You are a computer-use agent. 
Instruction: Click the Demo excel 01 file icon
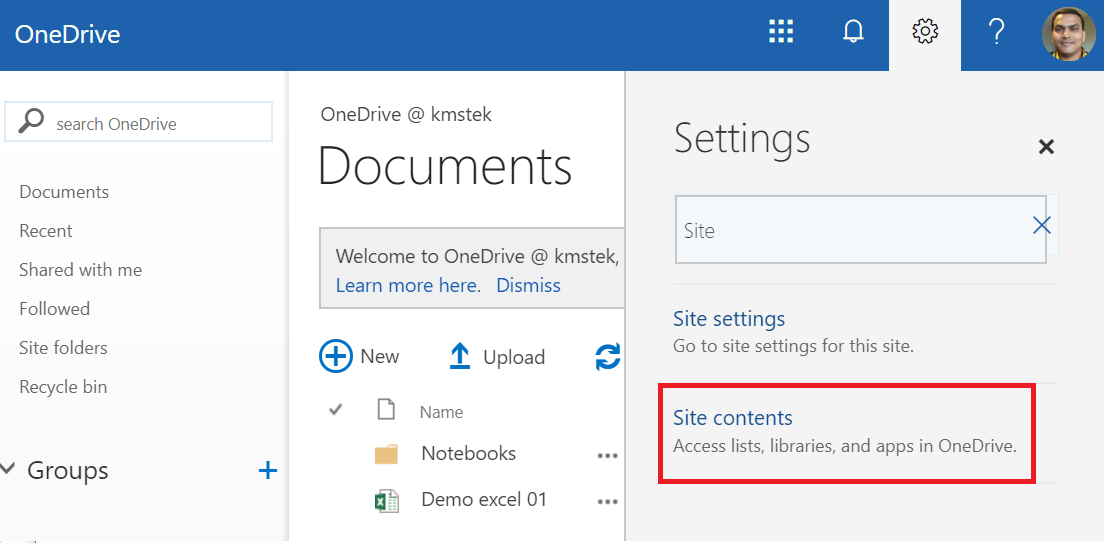point(387,500)
